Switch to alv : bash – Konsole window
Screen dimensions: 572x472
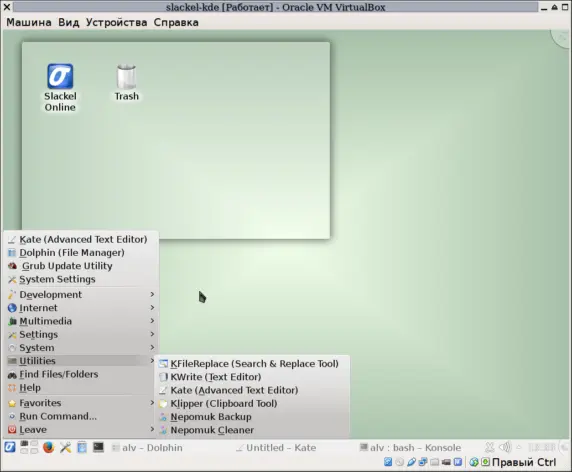410,447
